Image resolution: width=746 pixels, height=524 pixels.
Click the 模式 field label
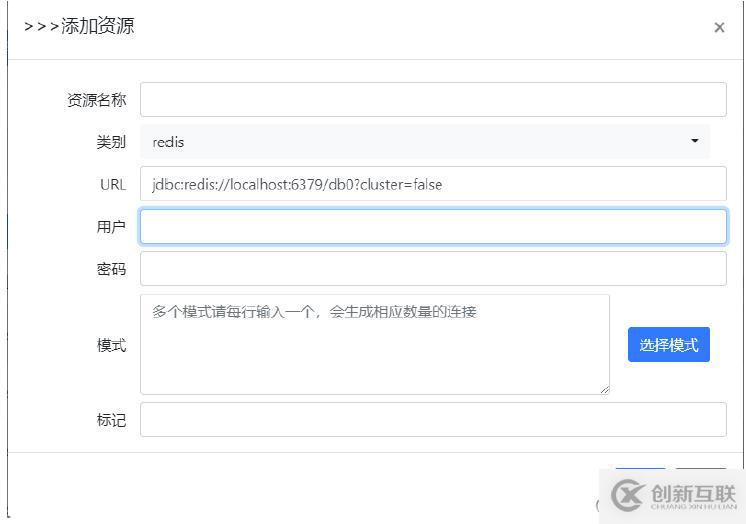coord(111,345)
